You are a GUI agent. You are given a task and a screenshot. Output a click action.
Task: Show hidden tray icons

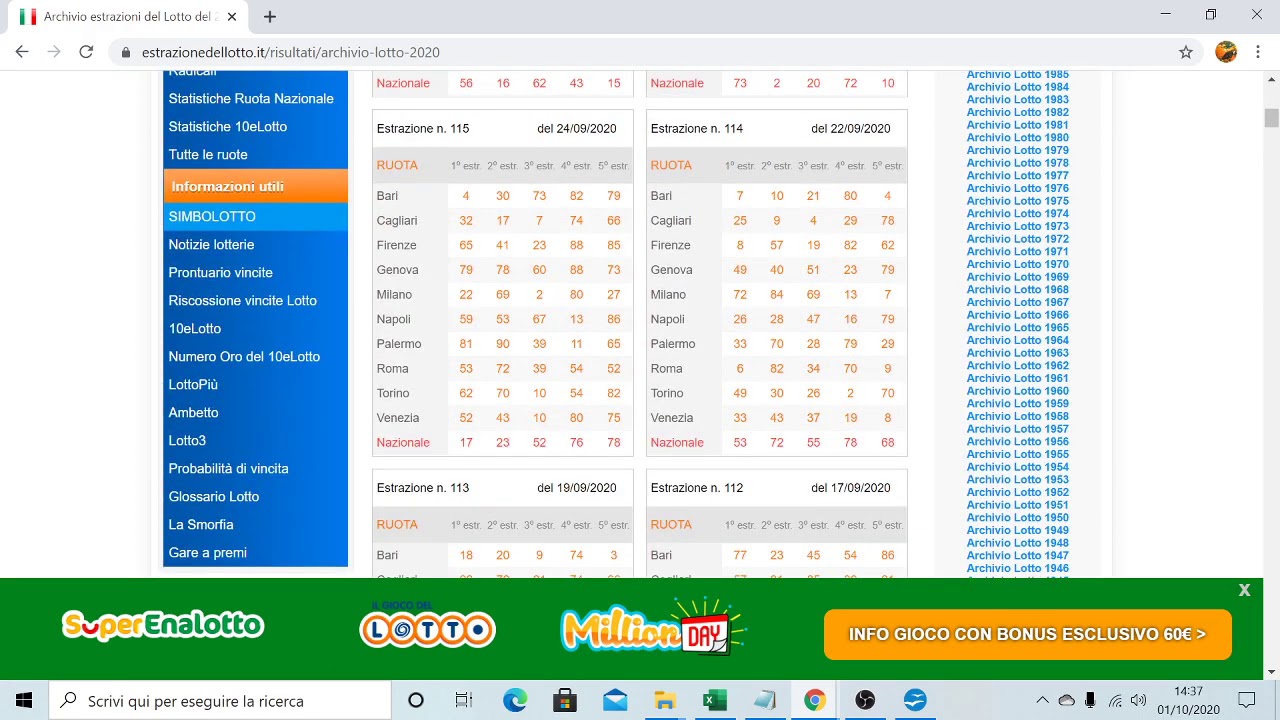click(1042, 700)
